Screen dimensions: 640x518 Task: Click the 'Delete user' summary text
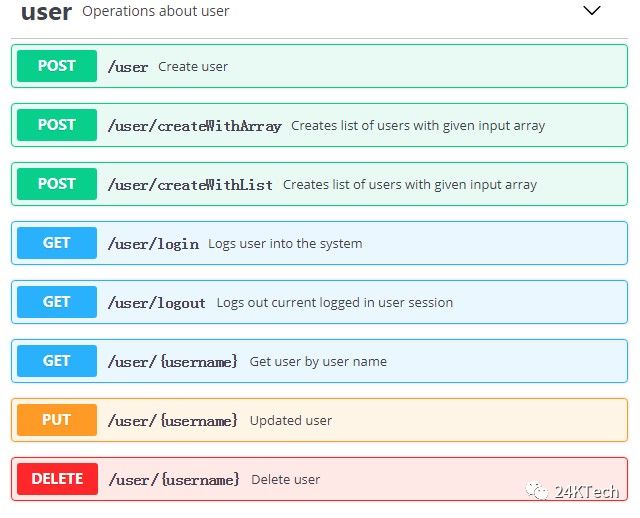[285, 480]
